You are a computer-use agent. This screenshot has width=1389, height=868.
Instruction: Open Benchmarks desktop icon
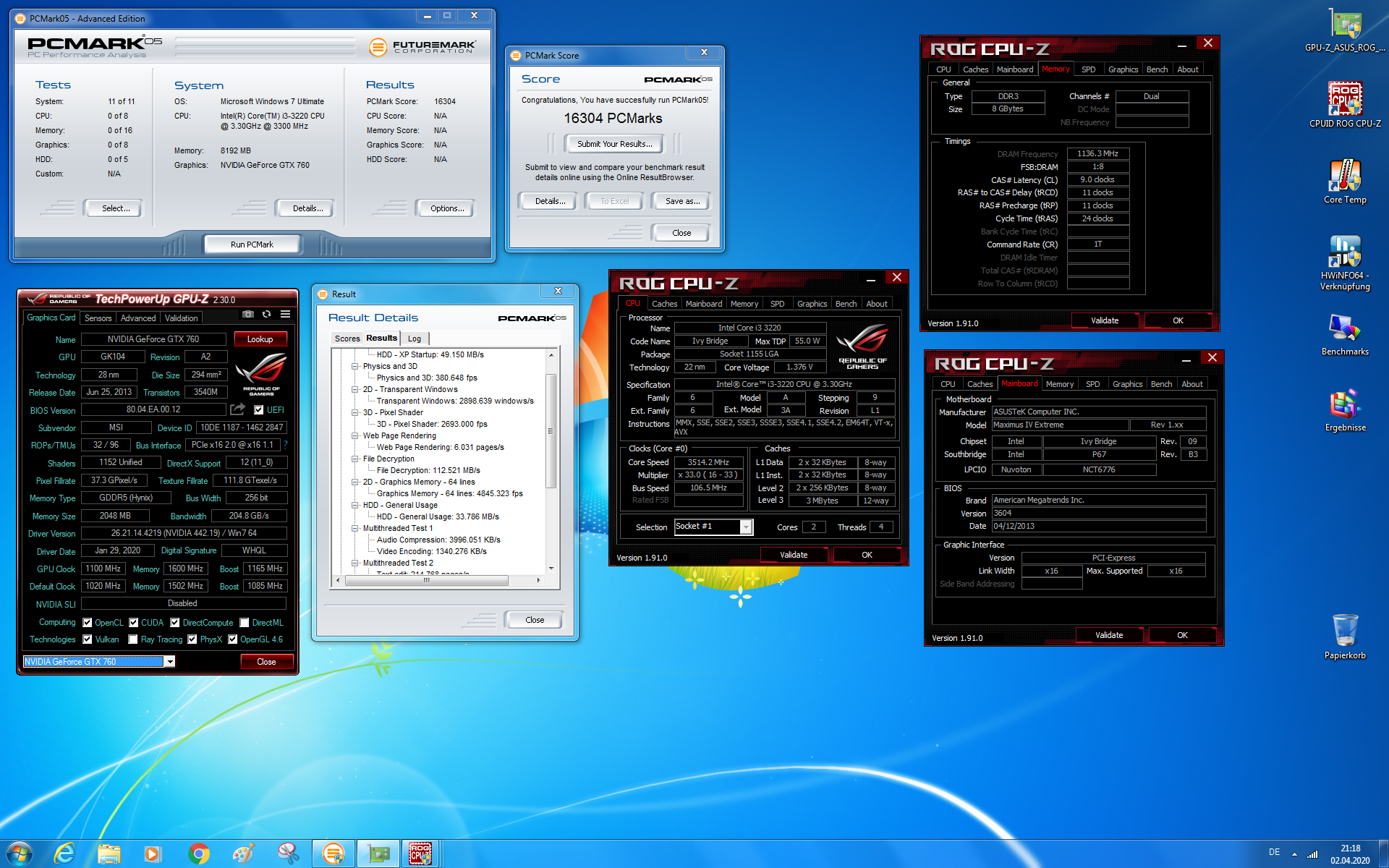click(1345, 334)
